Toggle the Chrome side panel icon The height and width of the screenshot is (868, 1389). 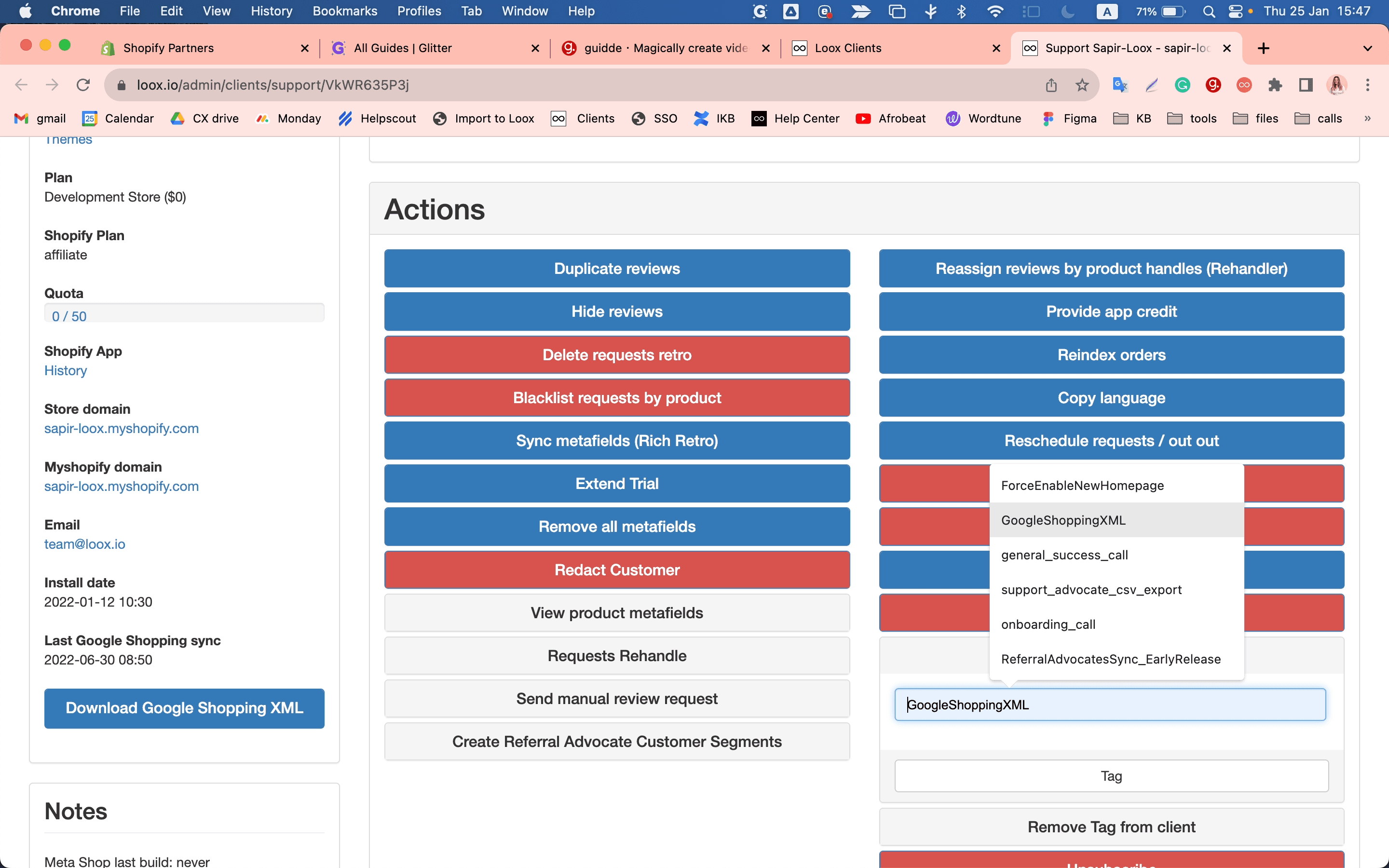(1306, 85)
